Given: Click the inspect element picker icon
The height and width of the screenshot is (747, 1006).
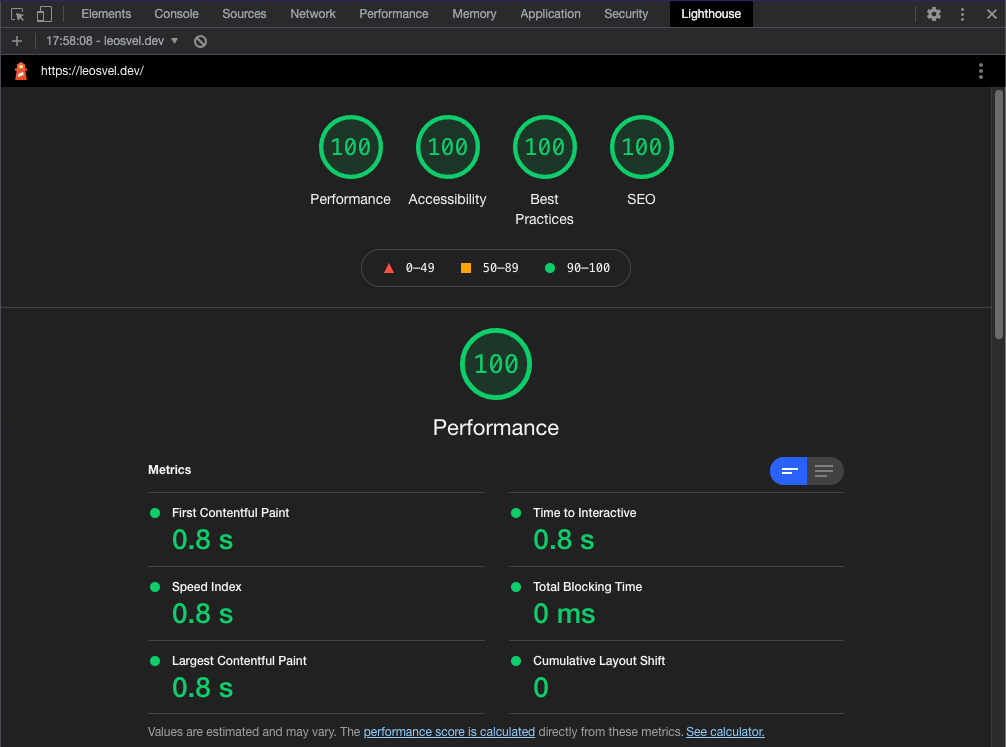Looking at the screenshot, I should 17,14.
